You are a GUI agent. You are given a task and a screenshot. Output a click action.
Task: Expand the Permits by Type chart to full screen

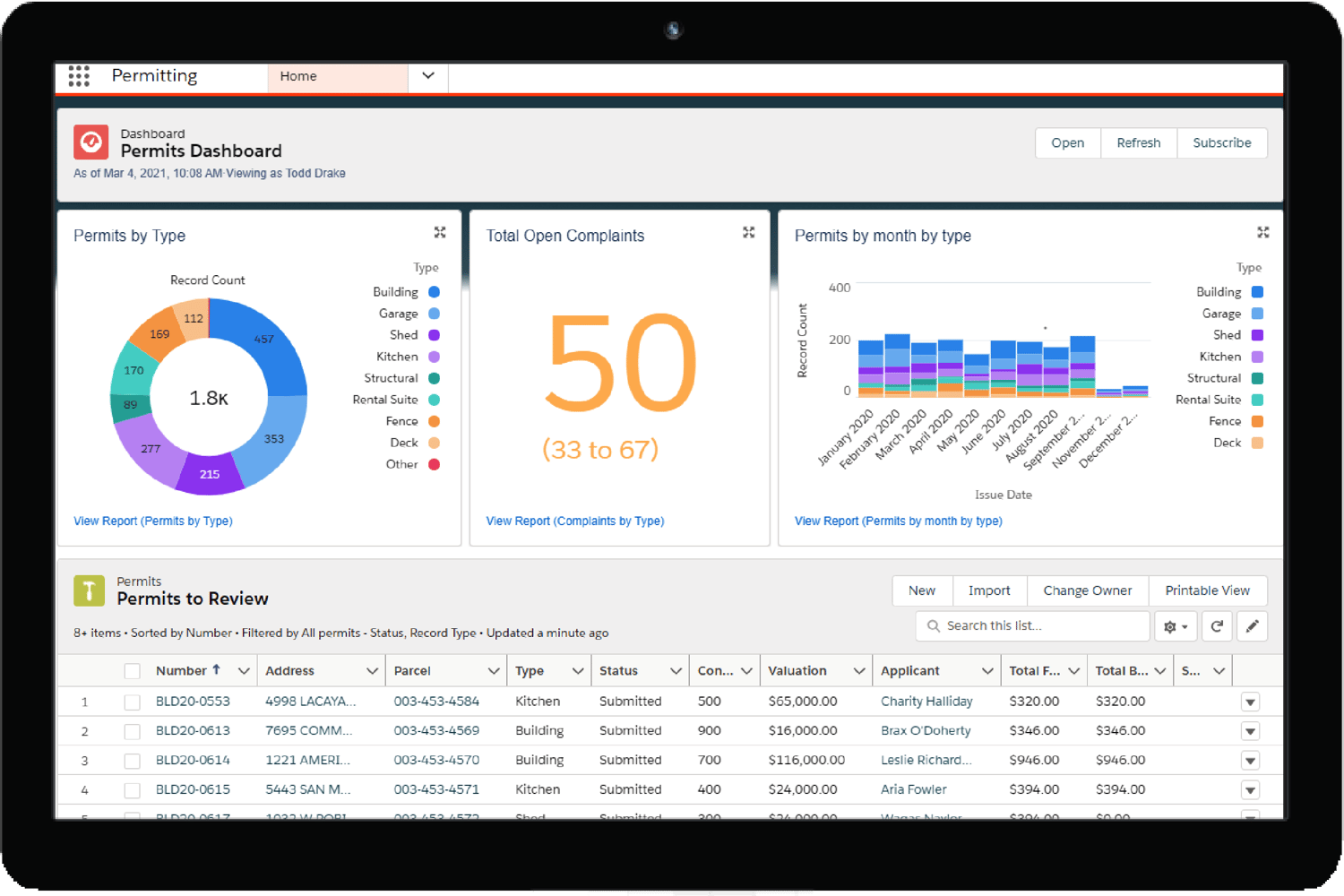pos(440,232)
